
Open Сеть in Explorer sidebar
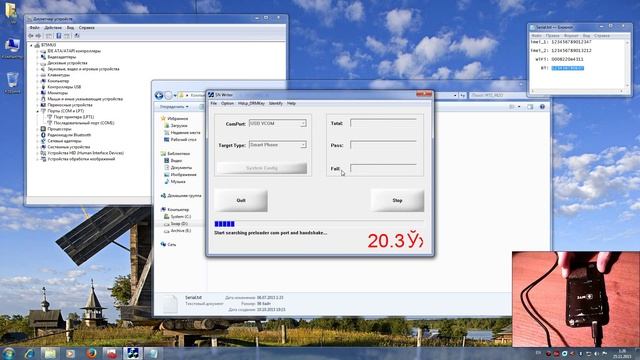(x=168, y=244)
